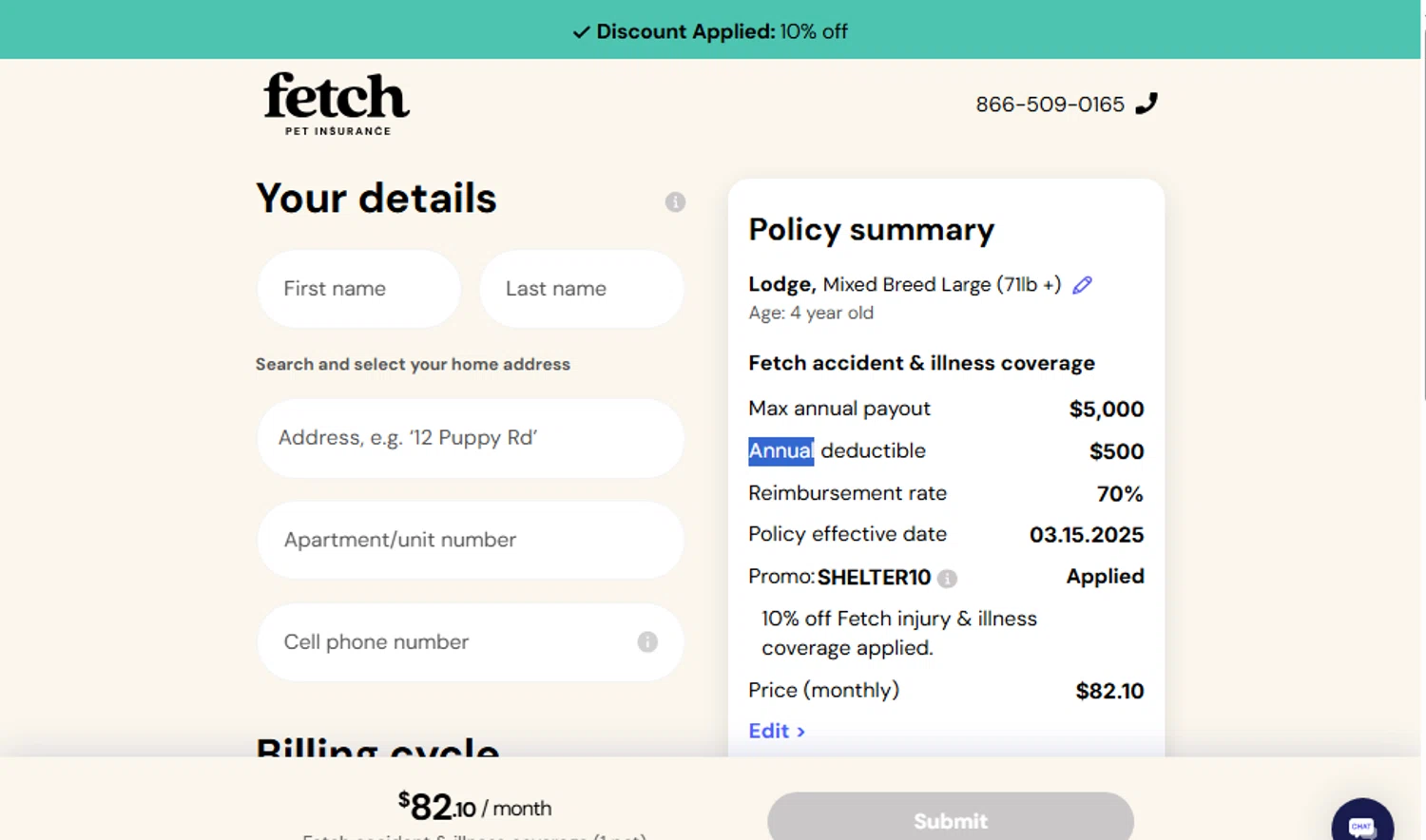Click the Fetch Pet Insurance logo
1426x840 pixels.
337,104
